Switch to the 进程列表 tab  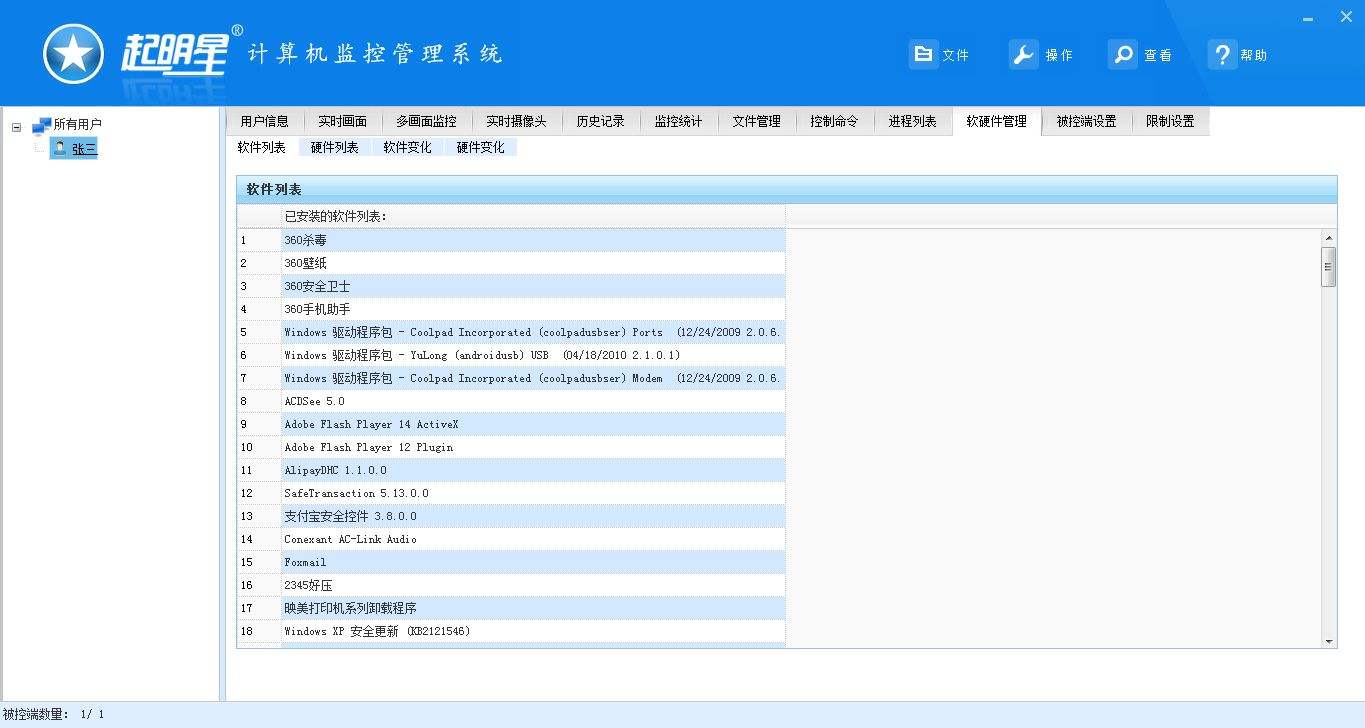912,121
